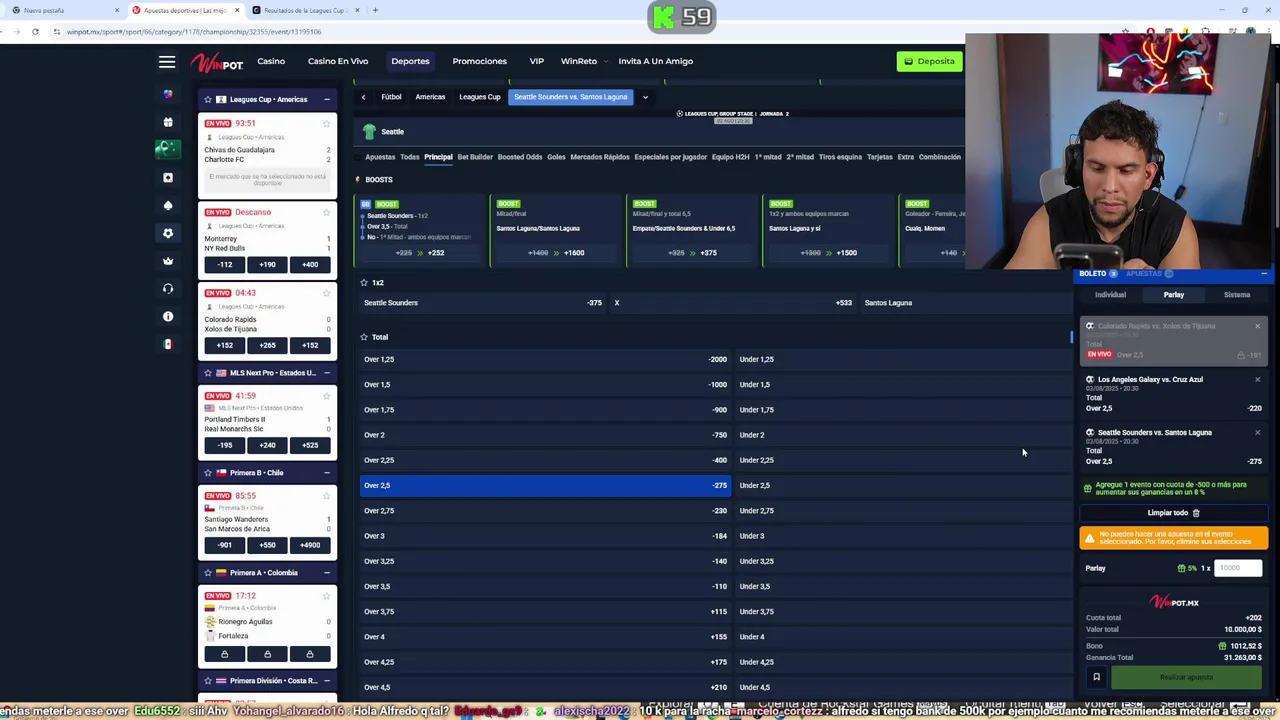Viewport: 1280px width, 720px height.
Task: Collapse the MLS Next Pro section
Action: (x=326, y=373)
